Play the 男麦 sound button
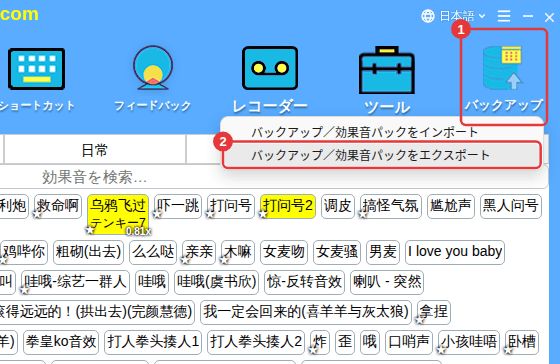The height and width of the screenshot is (364, 560). click(383, 252)
